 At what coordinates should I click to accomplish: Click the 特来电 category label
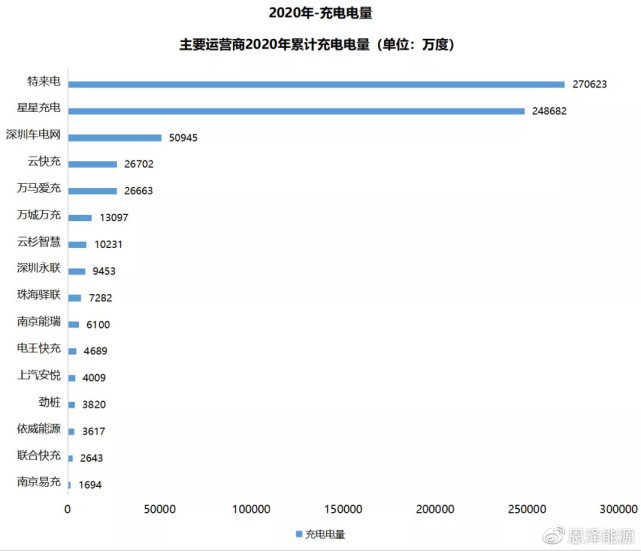[x=44, y=81]
